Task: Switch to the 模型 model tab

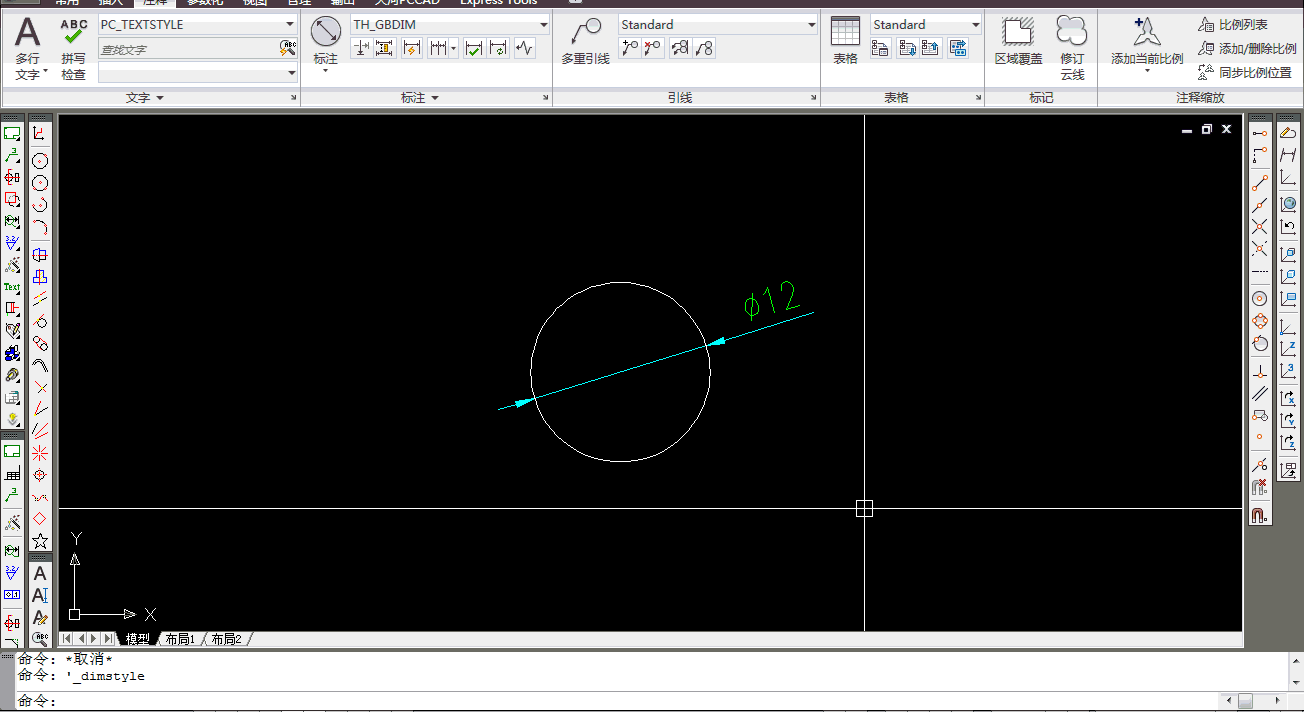Action: tap(138, 639)
